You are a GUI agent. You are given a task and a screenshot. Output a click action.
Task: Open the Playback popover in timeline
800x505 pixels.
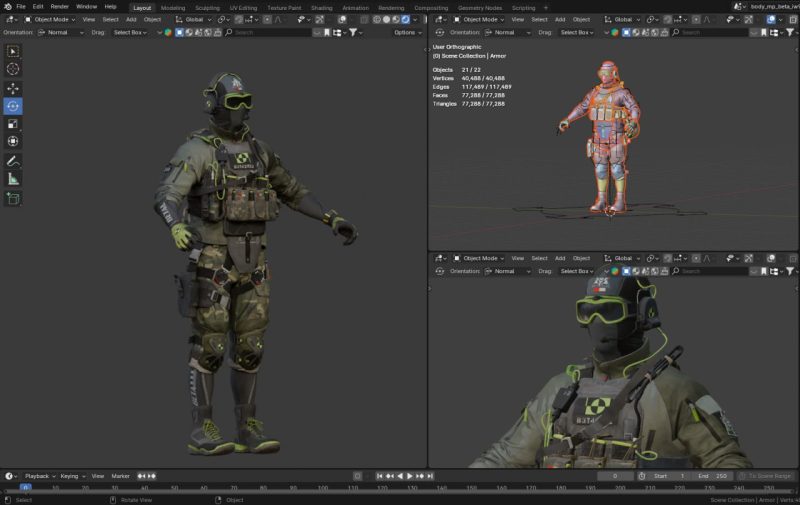pyautogui.click(x=38, y=476)
